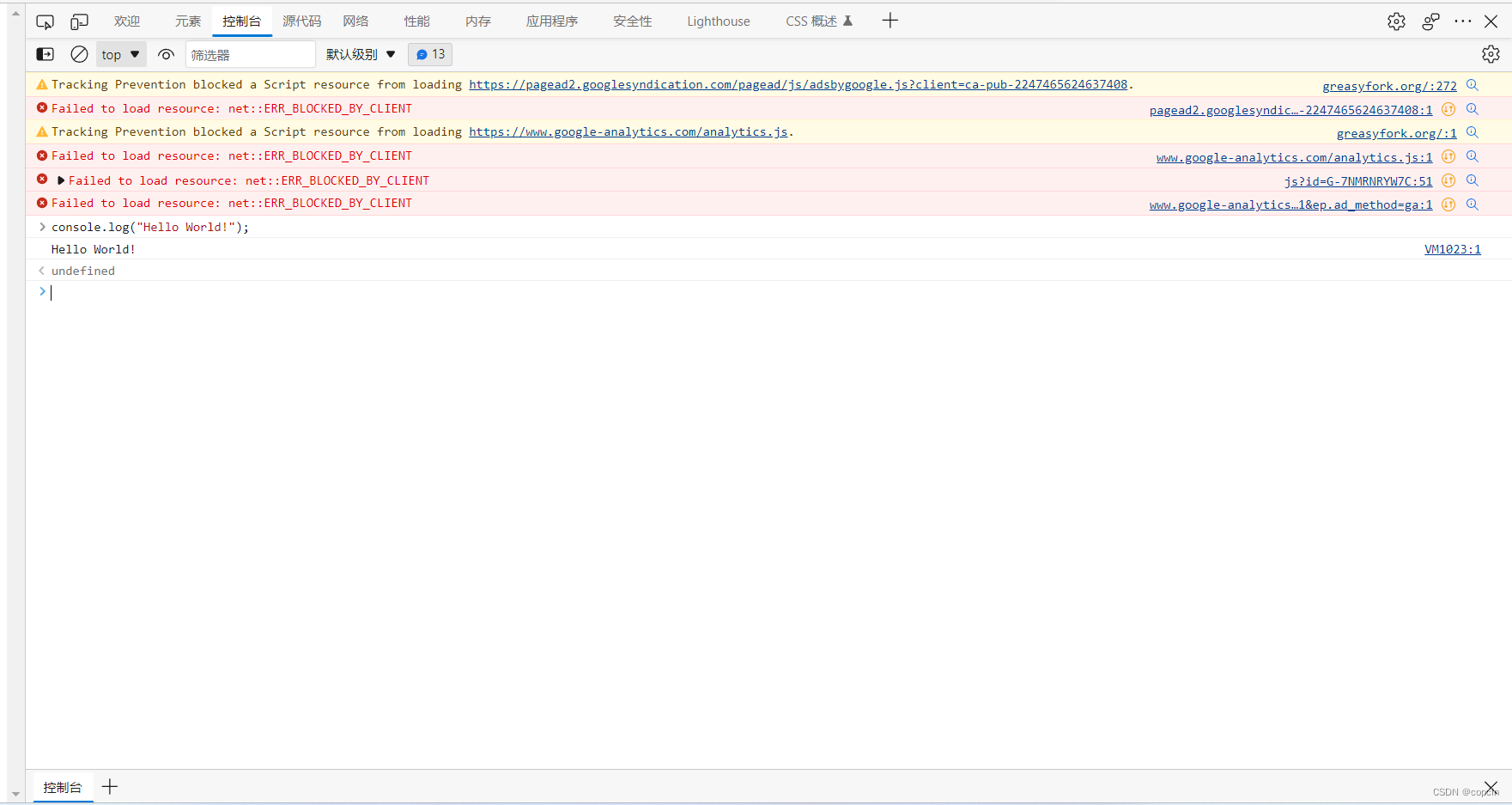The image size is (1512, 805).
Task: Open the adsbygoogle.js URL link
Action: pyautogui.click(x=798, y=84)
